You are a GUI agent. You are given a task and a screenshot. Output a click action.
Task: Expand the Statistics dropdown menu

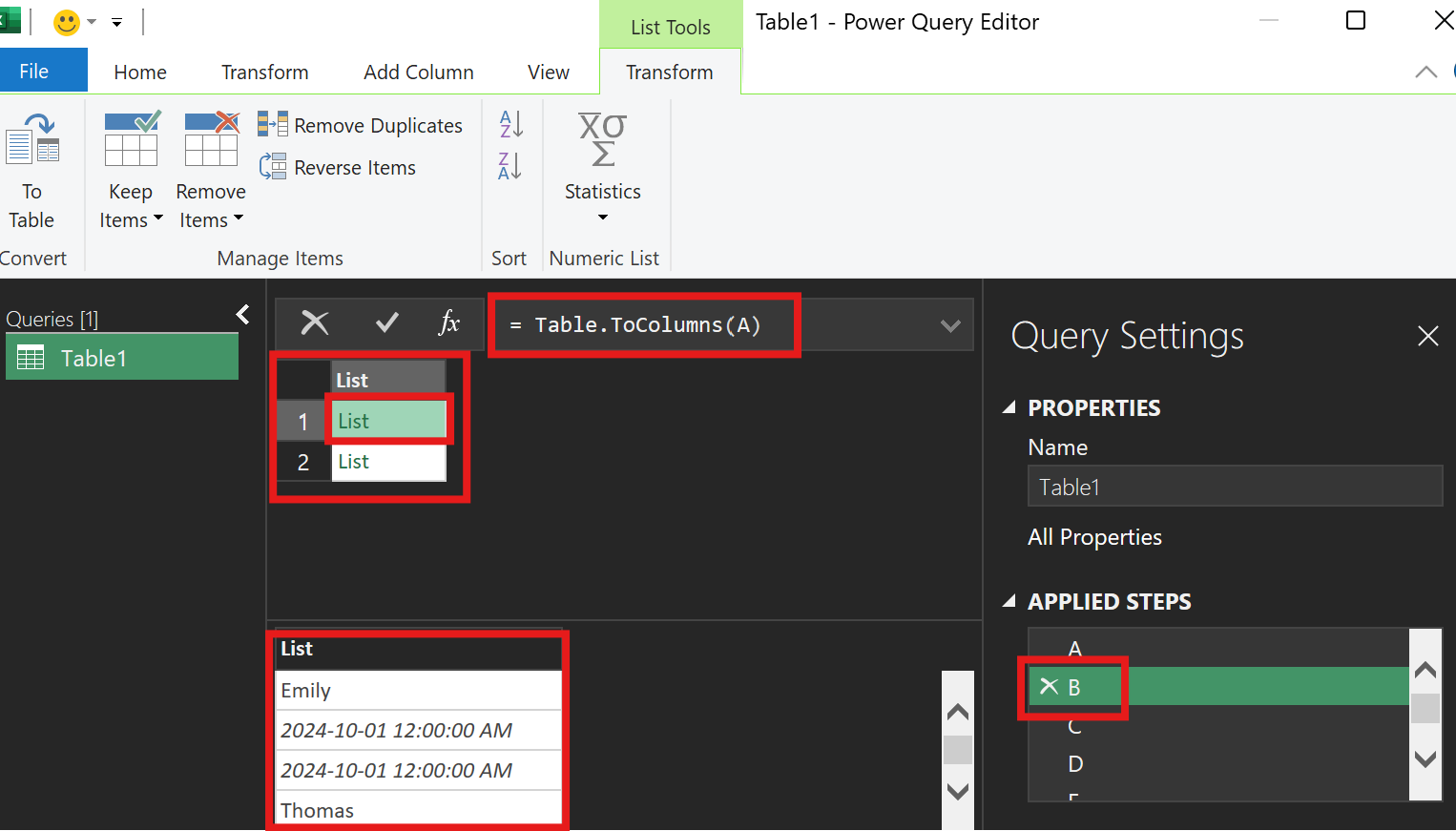(602, 218)
